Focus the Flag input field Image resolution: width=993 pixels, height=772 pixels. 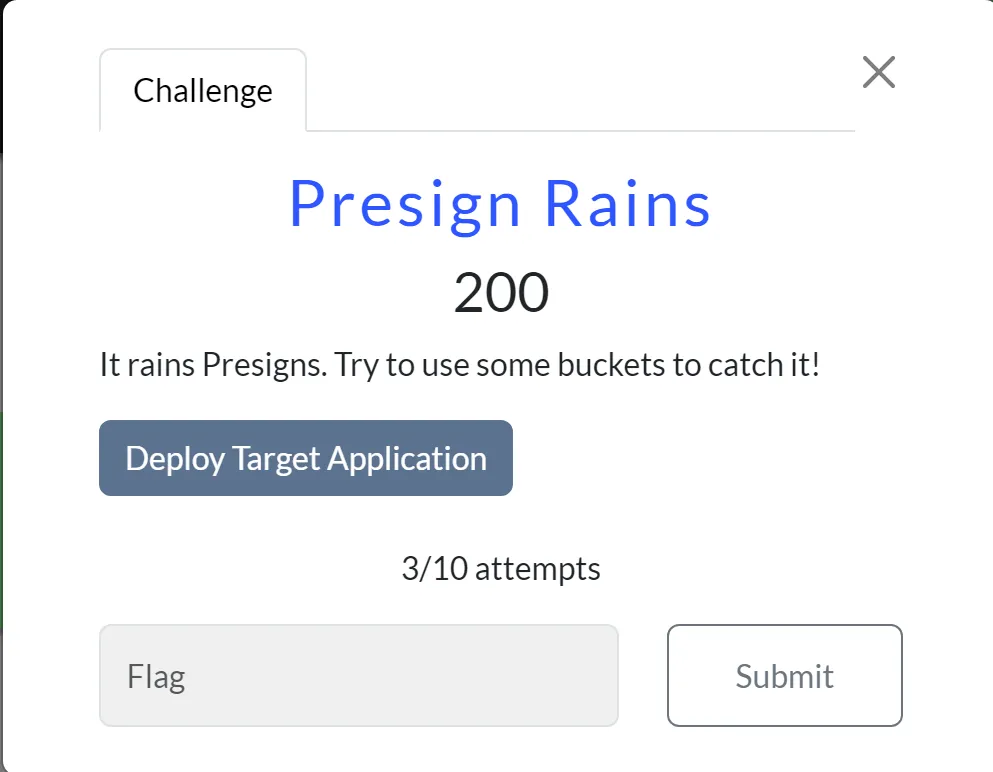(358, 676)
